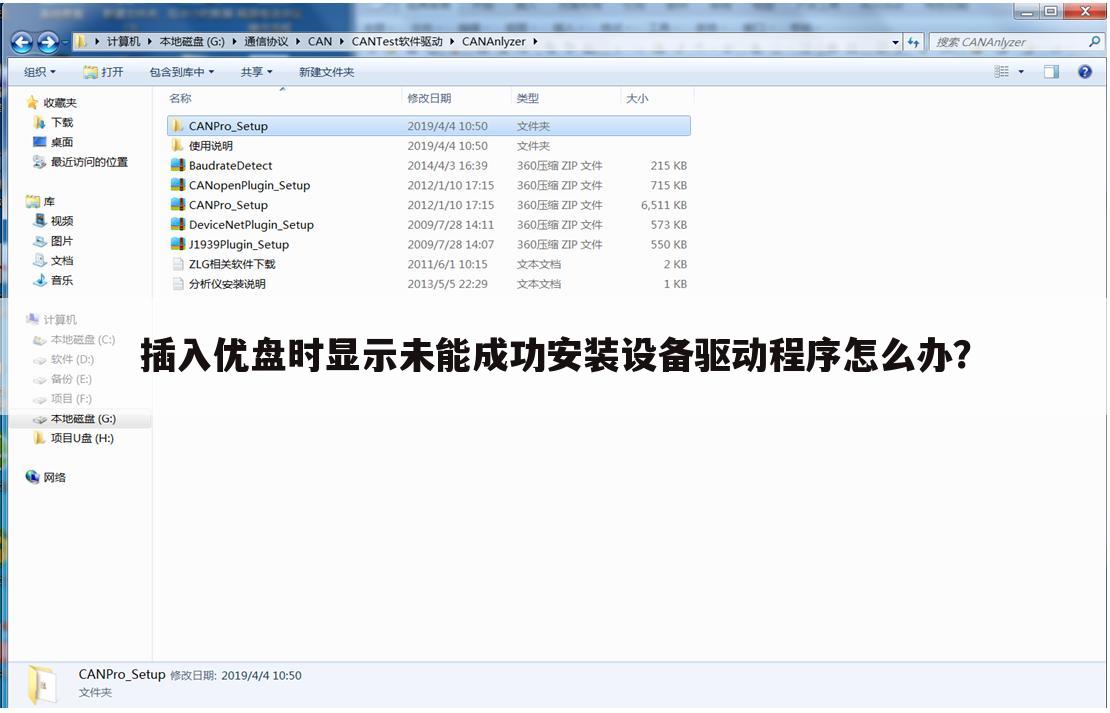Refresh the CANAnlyzer folder view
The image size is (1110, 713).
913,42
